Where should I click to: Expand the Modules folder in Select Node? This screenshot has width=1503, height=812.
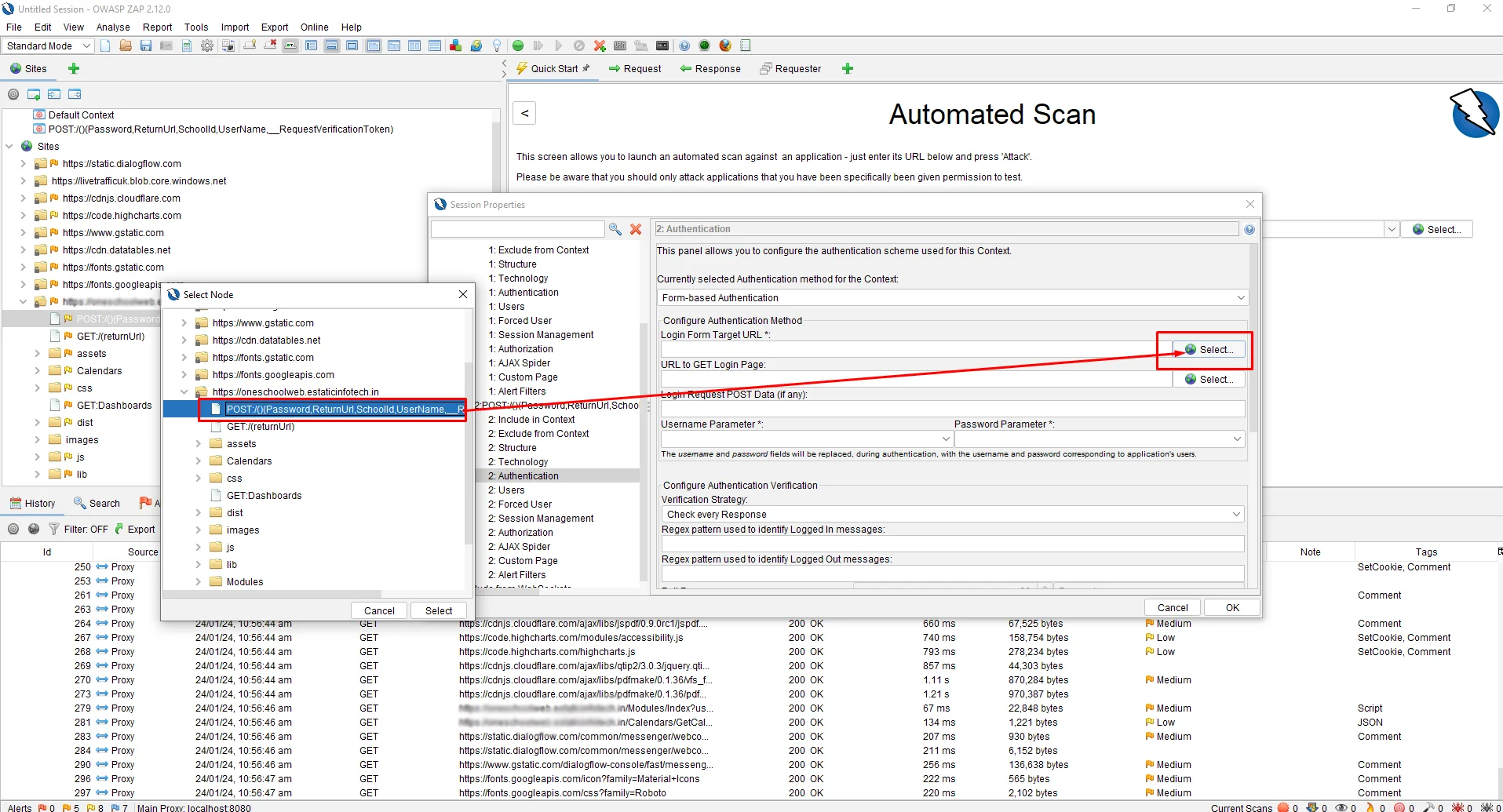coord(199,582)
